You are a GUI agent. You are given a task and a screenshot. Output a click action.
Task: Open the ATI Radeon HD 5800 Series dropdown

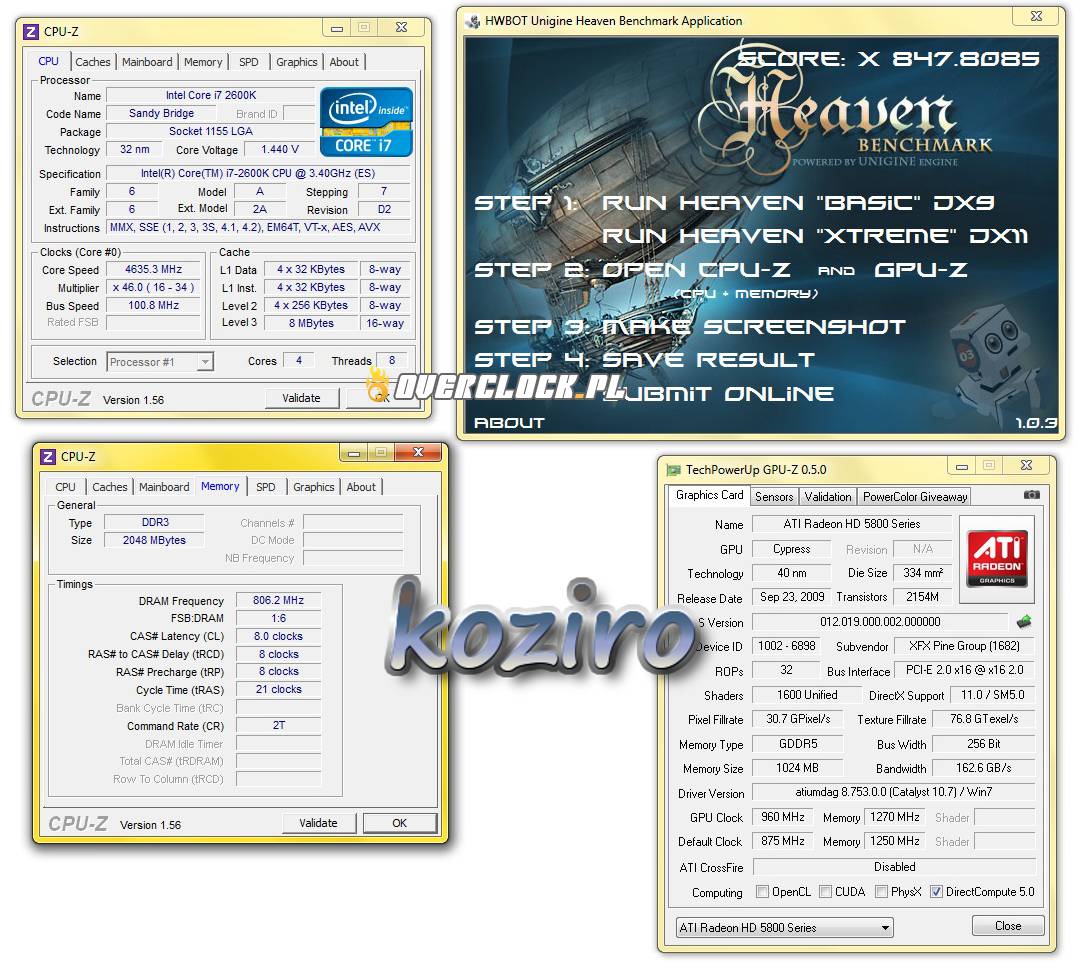[784, 927]
